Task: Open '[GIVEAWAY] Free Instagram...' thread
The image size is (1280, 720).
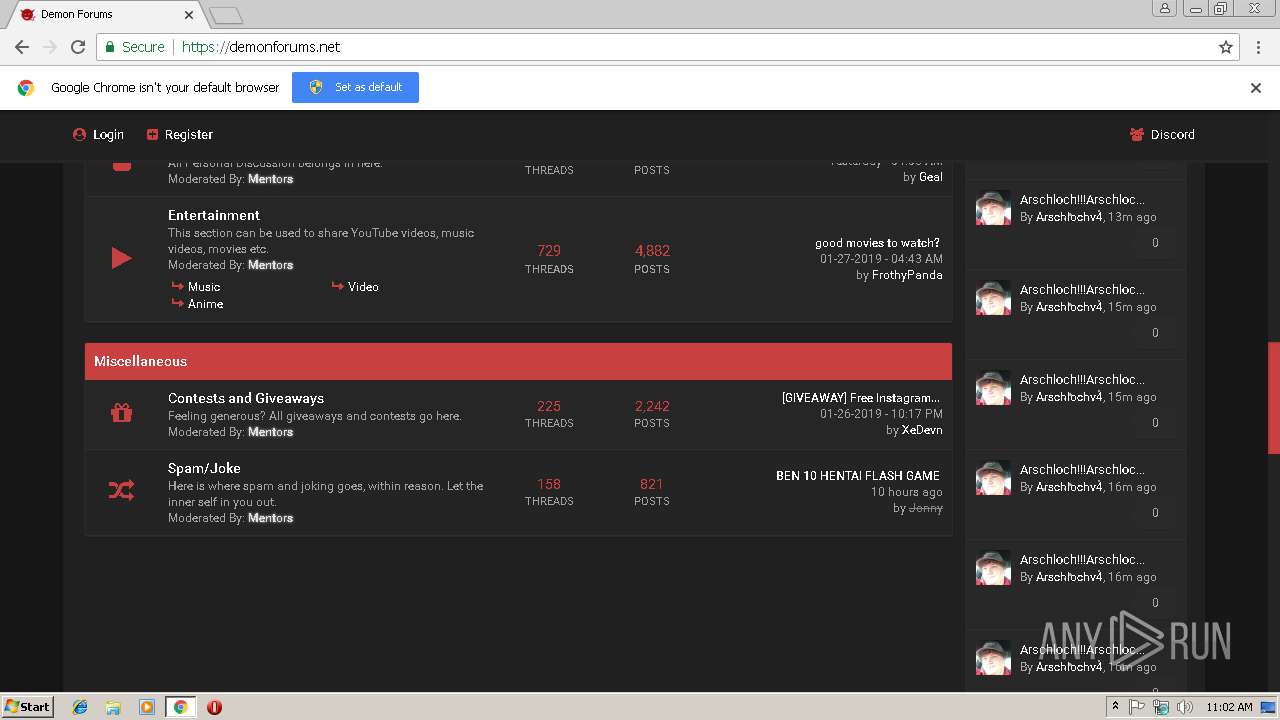Action: 861,398
